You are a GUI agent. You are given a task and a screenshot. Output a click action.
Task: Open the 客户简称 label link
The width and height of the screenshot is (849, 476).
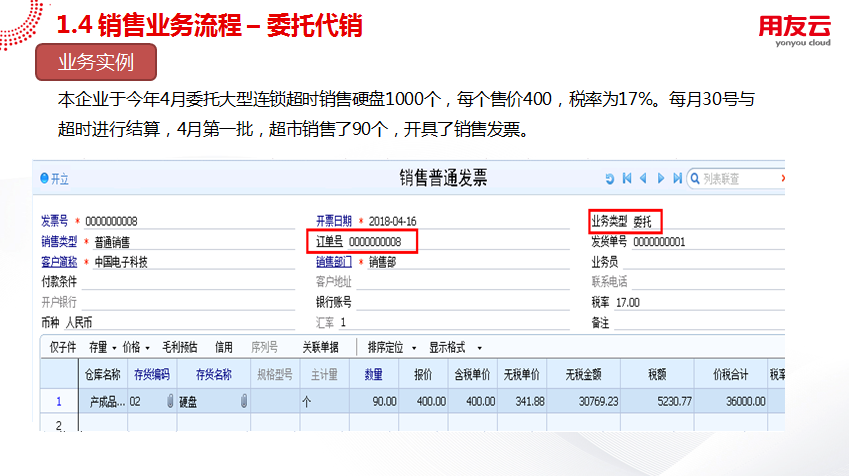59,262
